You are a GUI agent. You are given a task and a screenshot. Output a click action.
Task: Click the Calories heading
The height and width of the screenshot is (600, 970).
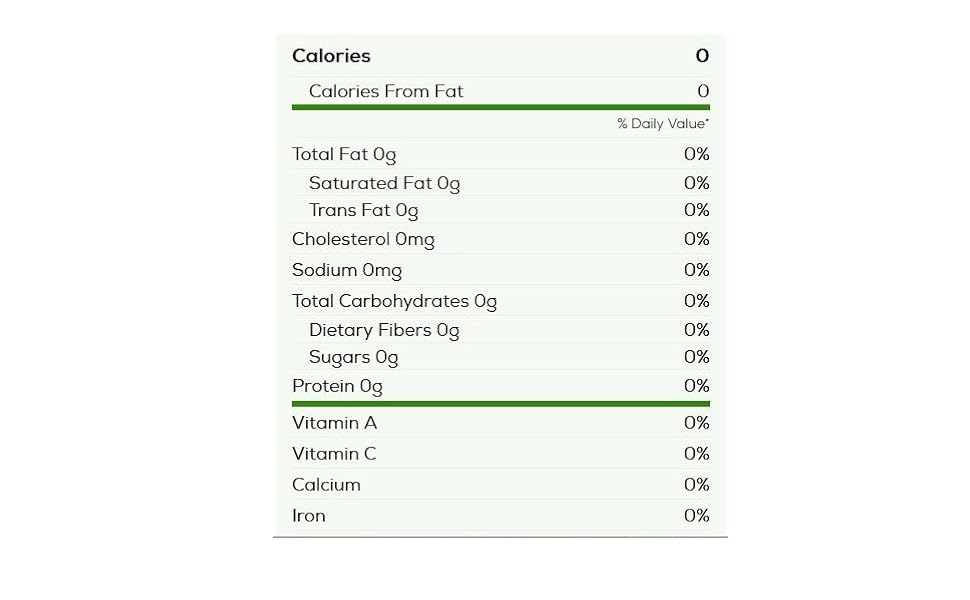pyautogui.click(x=331, y=56)
